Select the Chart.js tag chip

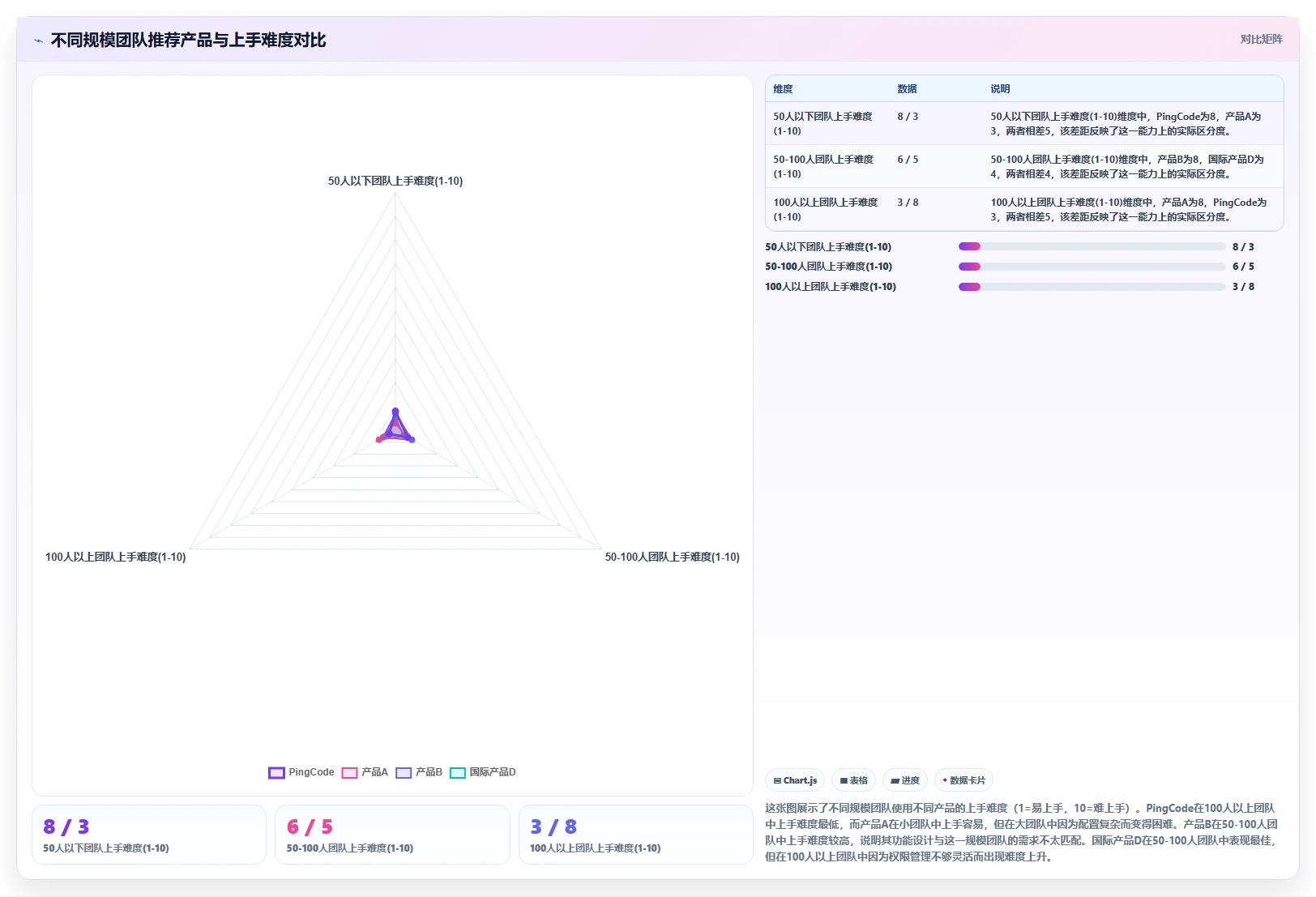(795, 780)
